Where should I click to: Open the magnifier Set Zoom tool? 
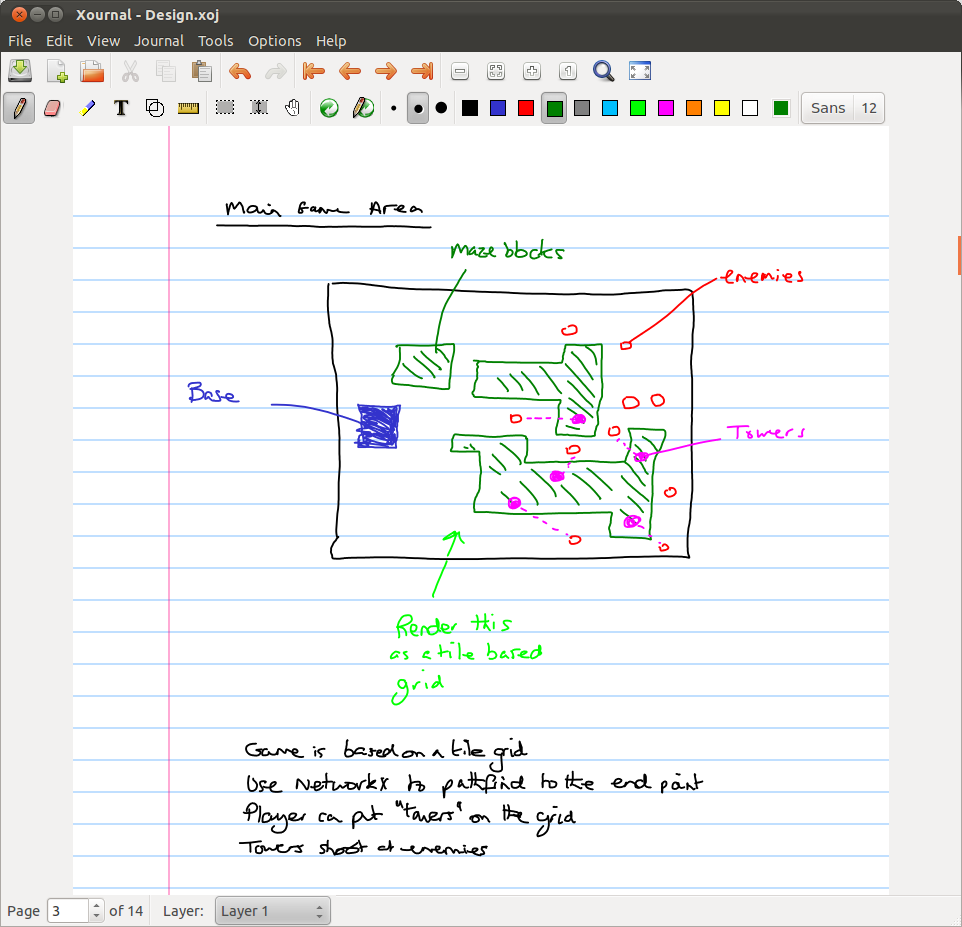coord(603,71)
